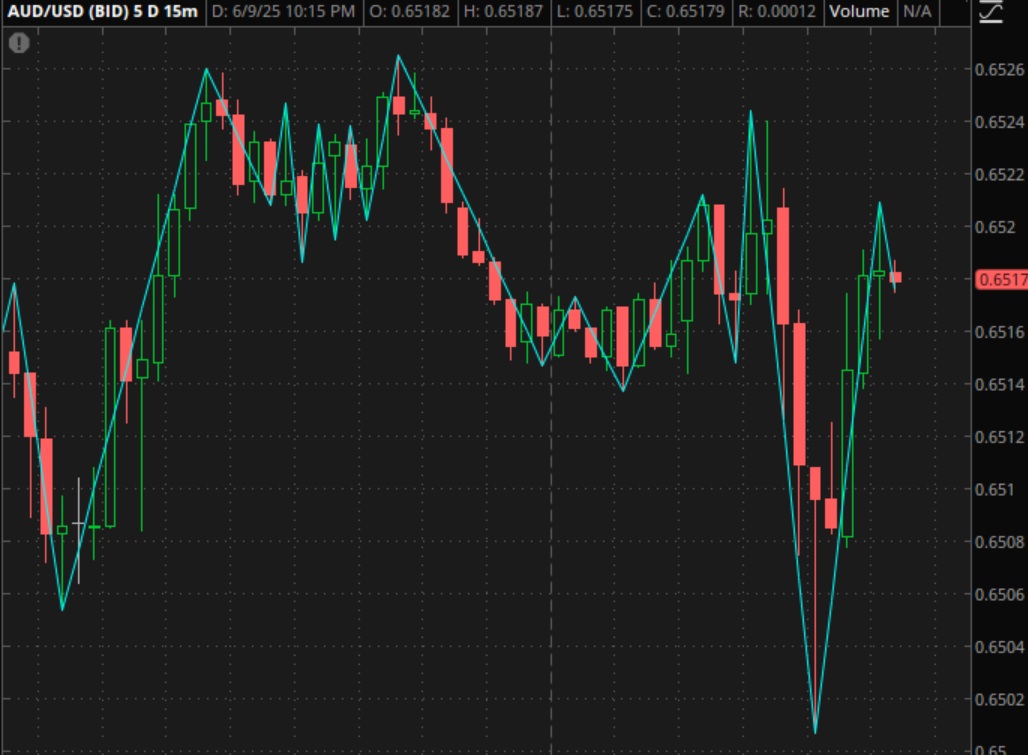Click the N/A volume value

(x=917, y=12)
